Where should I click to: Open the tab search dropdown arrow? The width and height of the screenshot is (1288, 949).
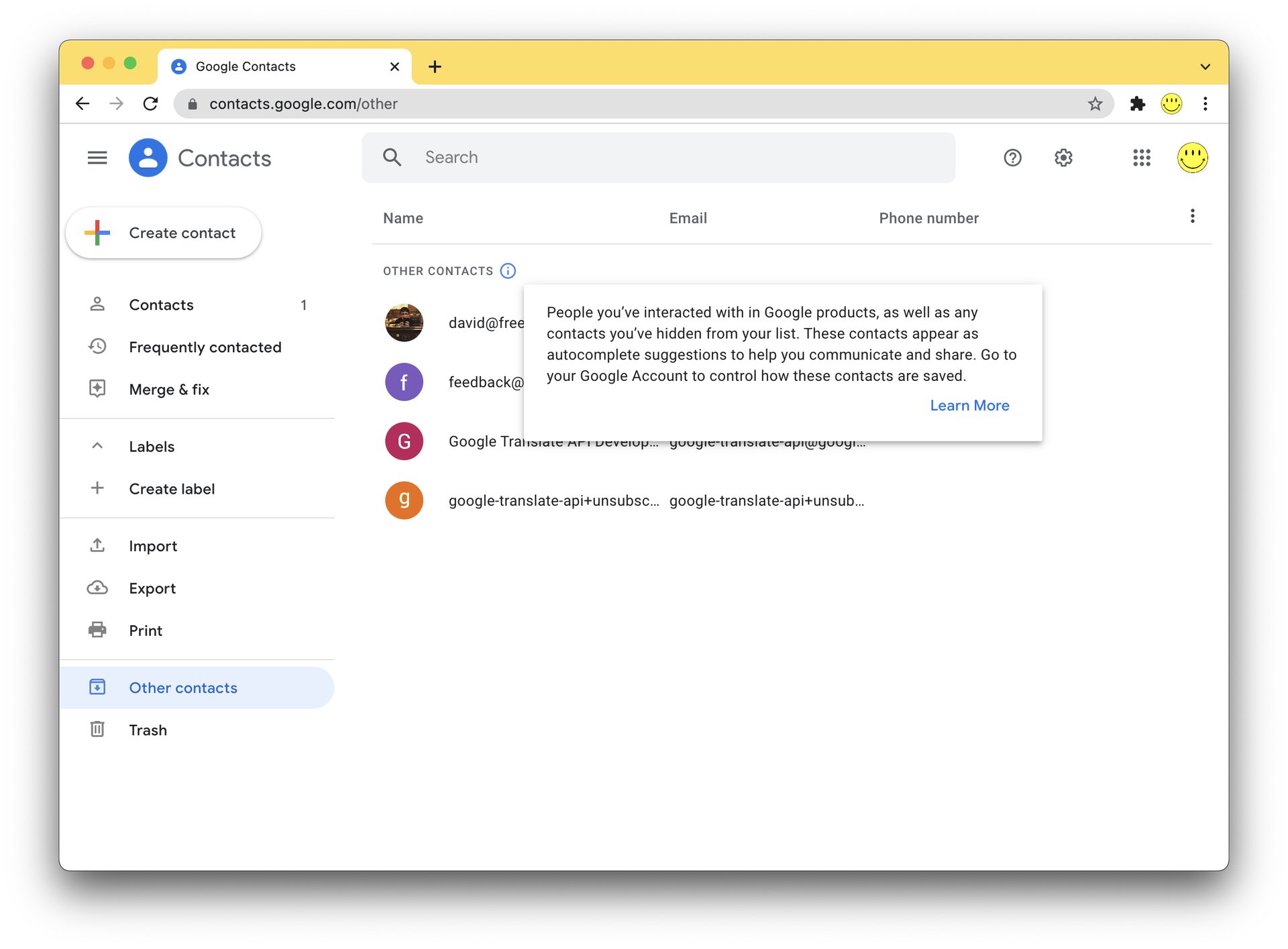point(1205,66)
